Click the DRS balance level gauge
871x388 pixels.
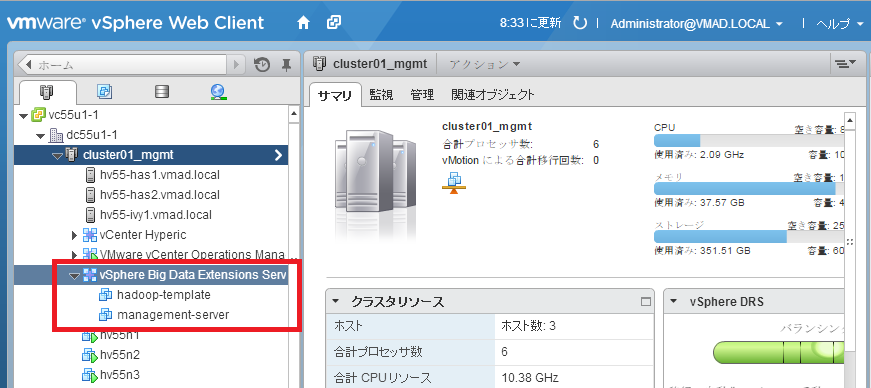click(778, 352)
